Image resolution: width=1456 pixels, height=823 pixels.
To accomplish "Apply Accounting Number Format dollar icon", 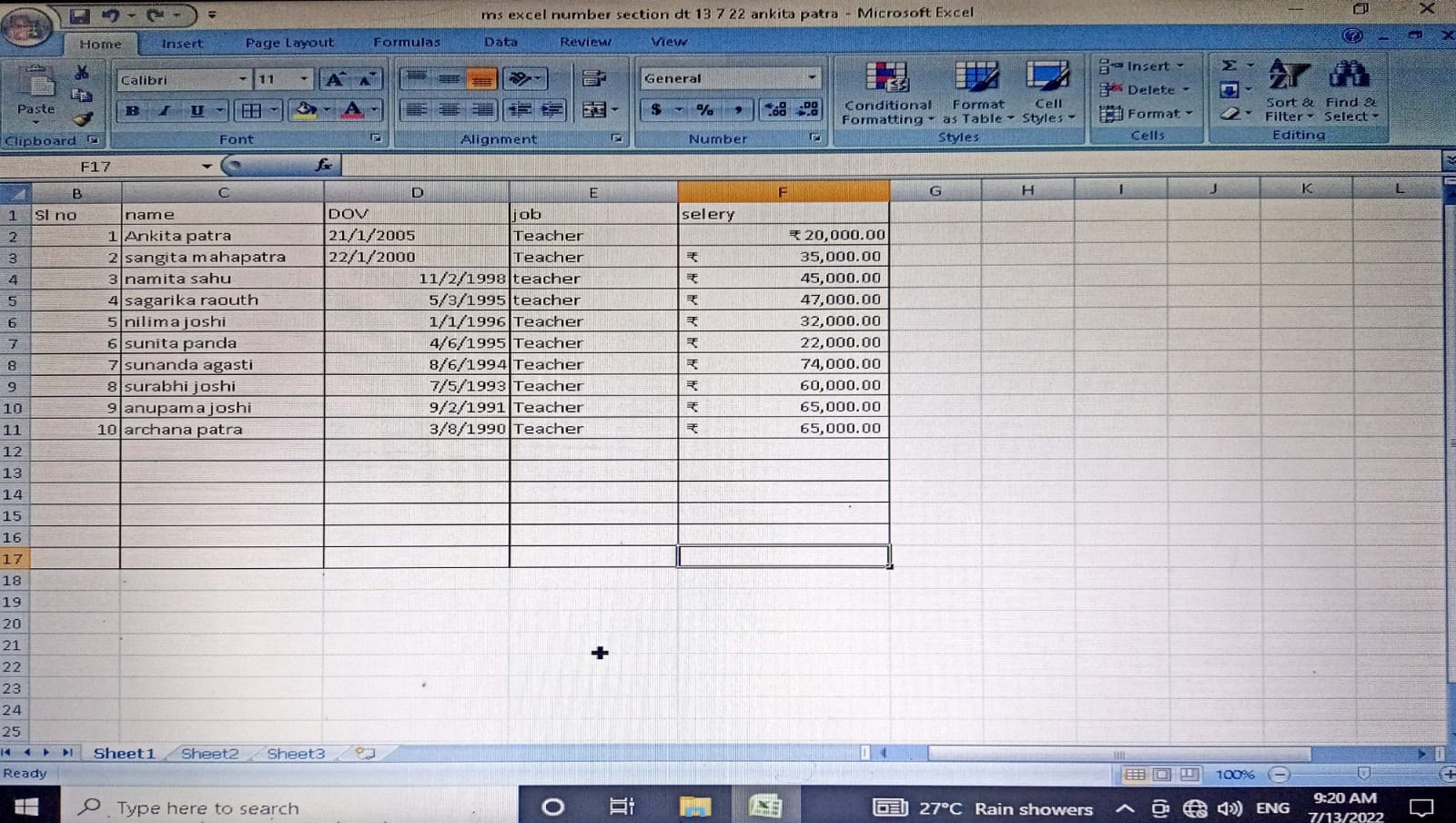I will 656,110.
